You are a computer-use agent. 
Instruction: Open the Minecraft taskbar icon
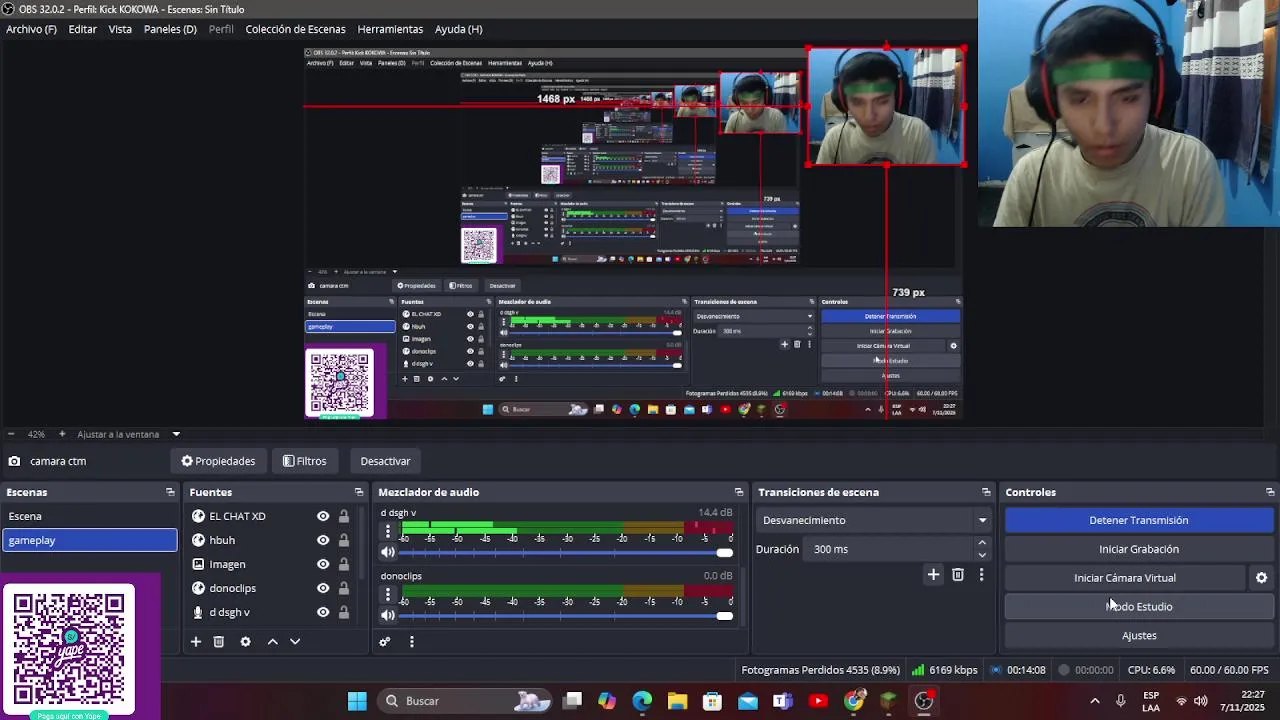point(888,701)
